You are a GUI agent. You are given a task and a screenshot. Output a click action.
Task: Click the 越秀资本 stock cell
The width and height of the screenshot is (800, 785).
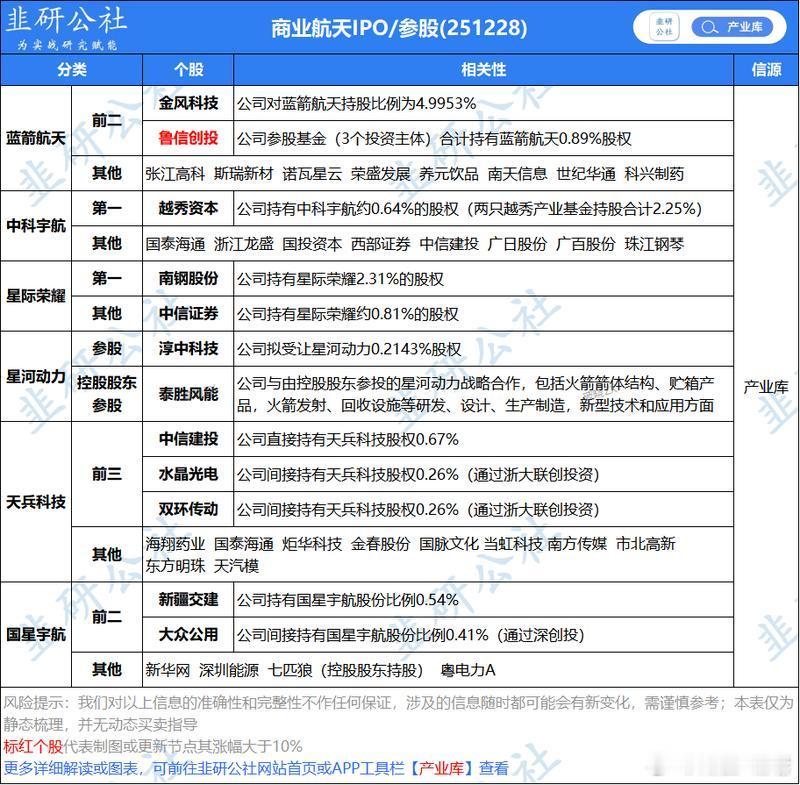[187, 209]
